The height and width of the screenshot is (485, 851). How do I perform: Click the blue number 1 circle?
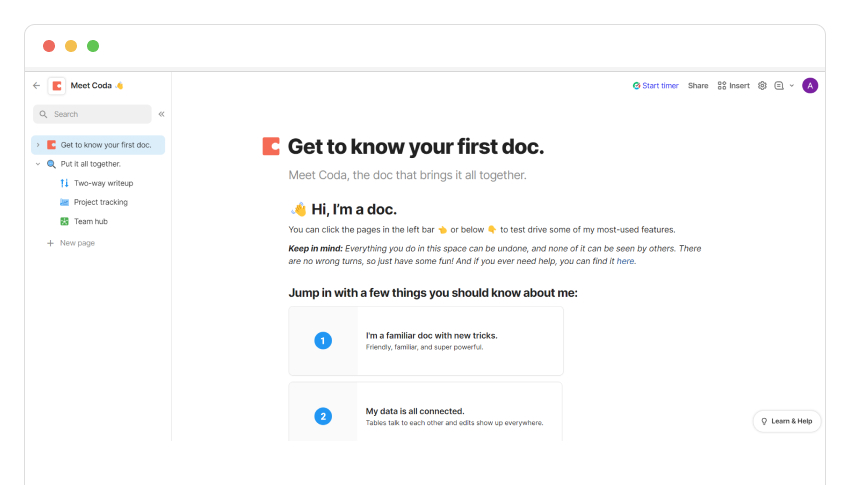[323, 341]
